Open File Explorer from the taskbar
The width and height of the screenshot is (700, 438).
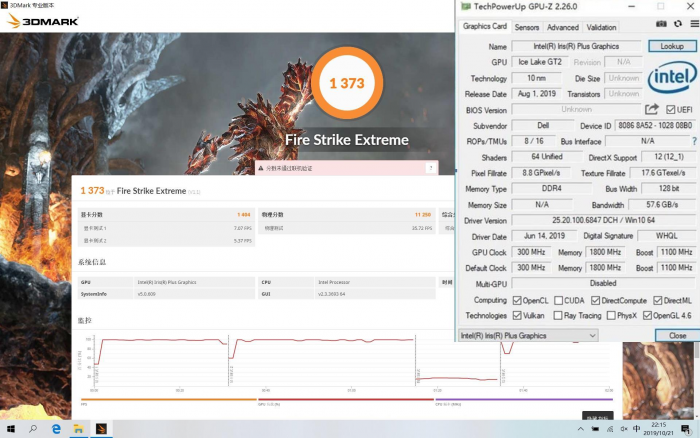point(79,428)
